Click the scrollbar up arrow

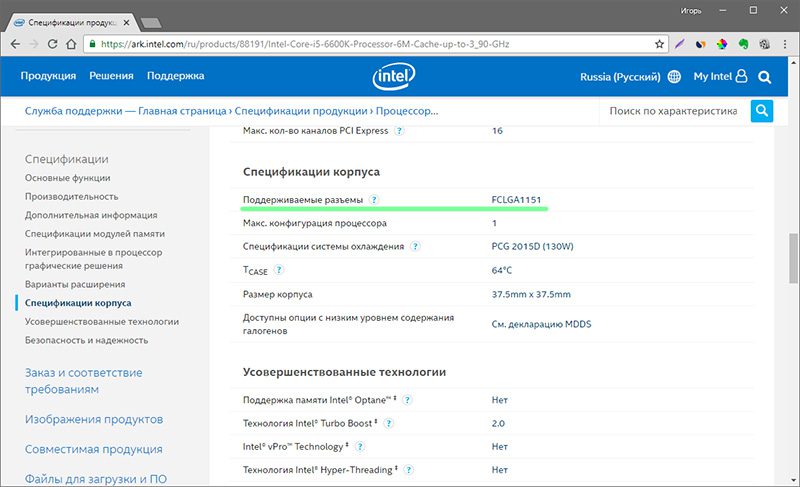click(x=793, y=62)
